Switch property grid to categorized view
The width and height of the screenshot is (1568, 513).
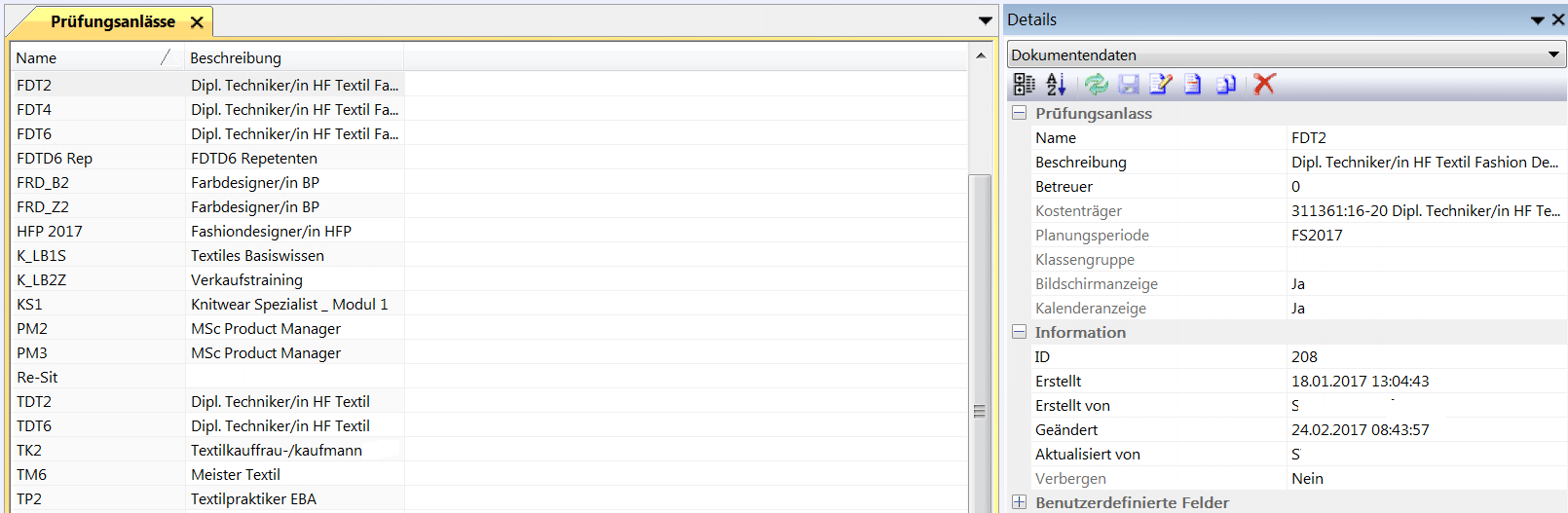pos(1024,85)
